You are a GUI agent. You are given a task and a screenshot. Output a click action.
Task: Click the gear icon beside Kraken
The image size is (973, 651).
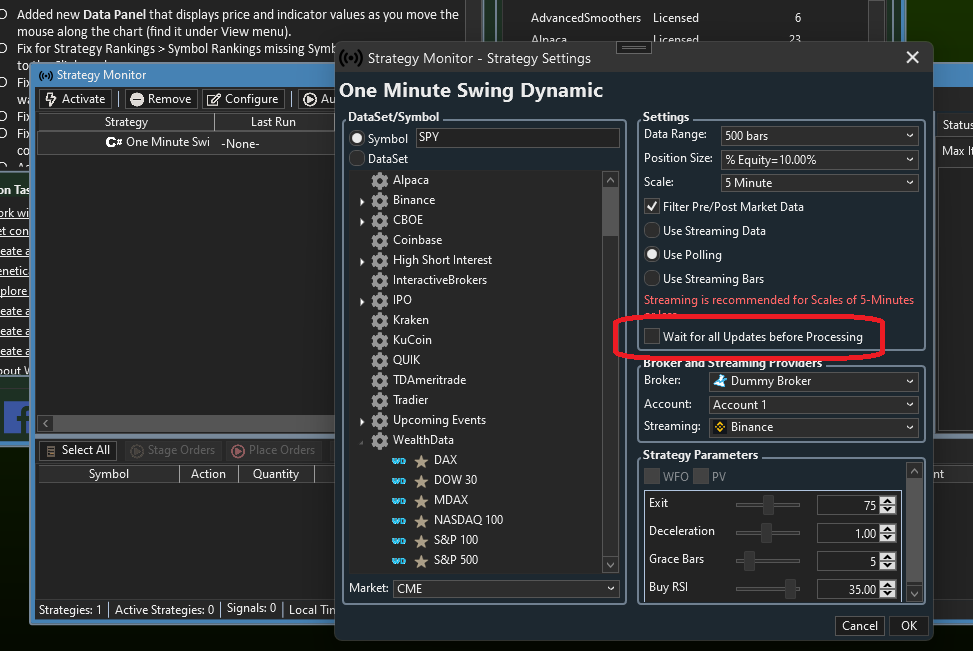pos(380,320)
